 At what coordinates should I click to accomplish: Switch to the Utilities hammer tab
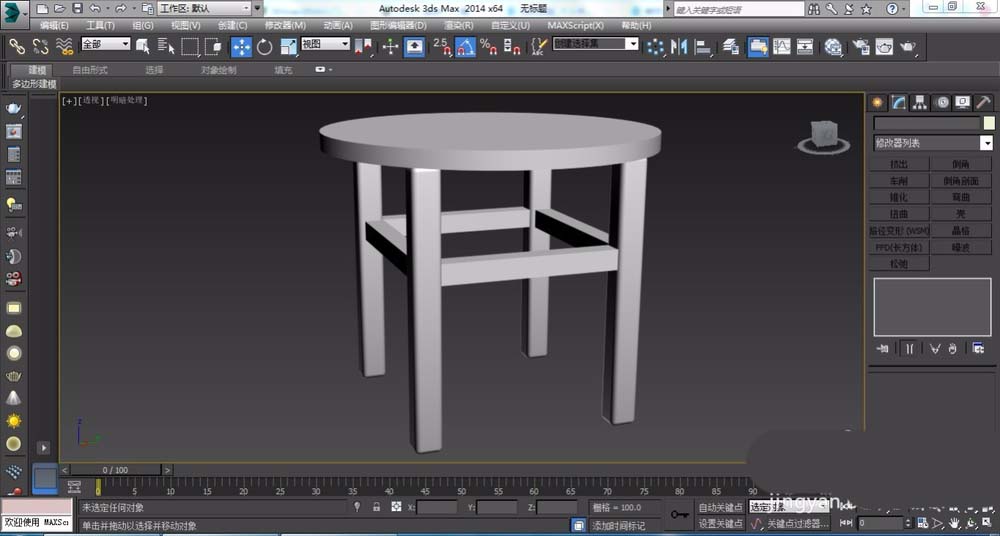coord(984,103)
